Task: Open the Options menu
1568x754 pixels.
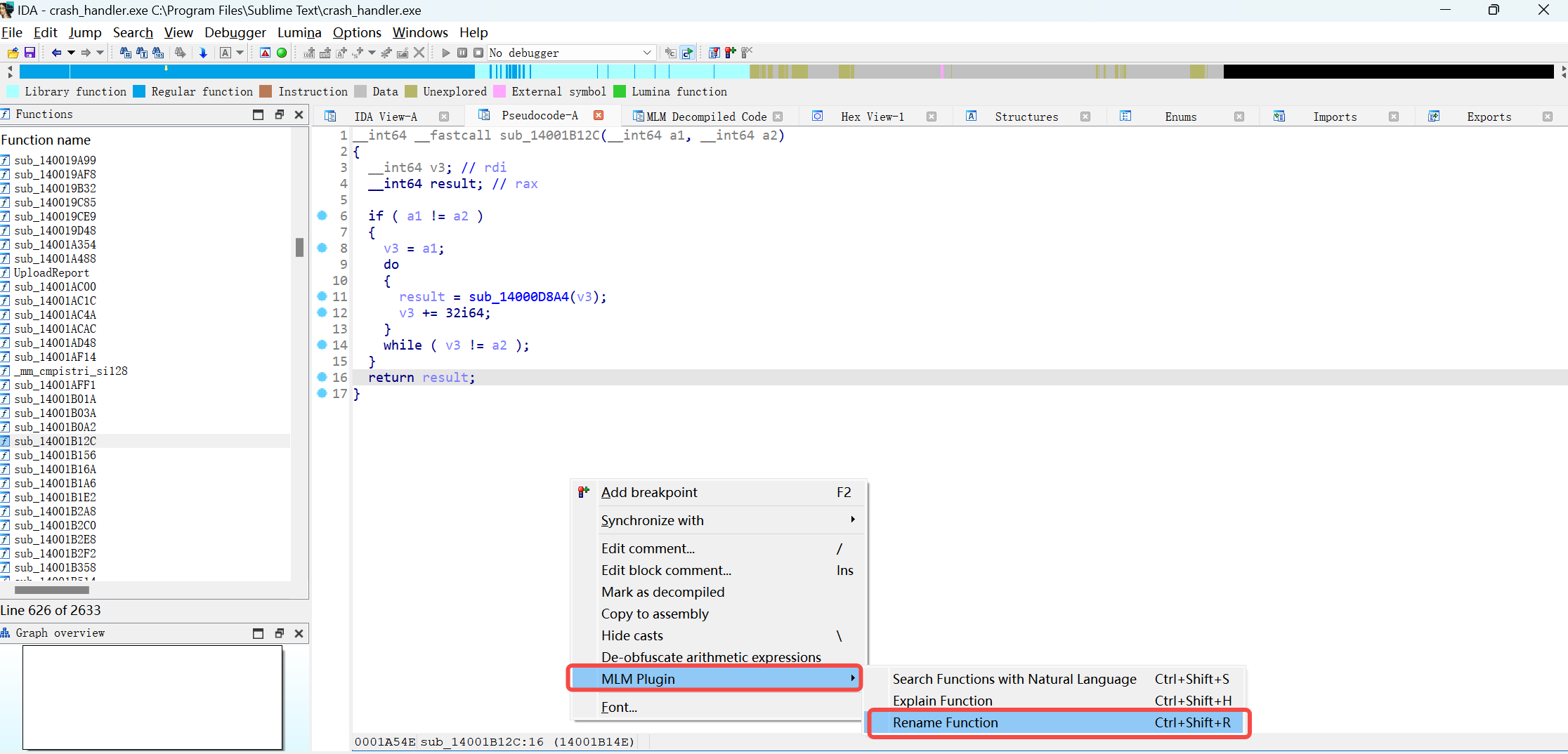Action: click(357, 32)
